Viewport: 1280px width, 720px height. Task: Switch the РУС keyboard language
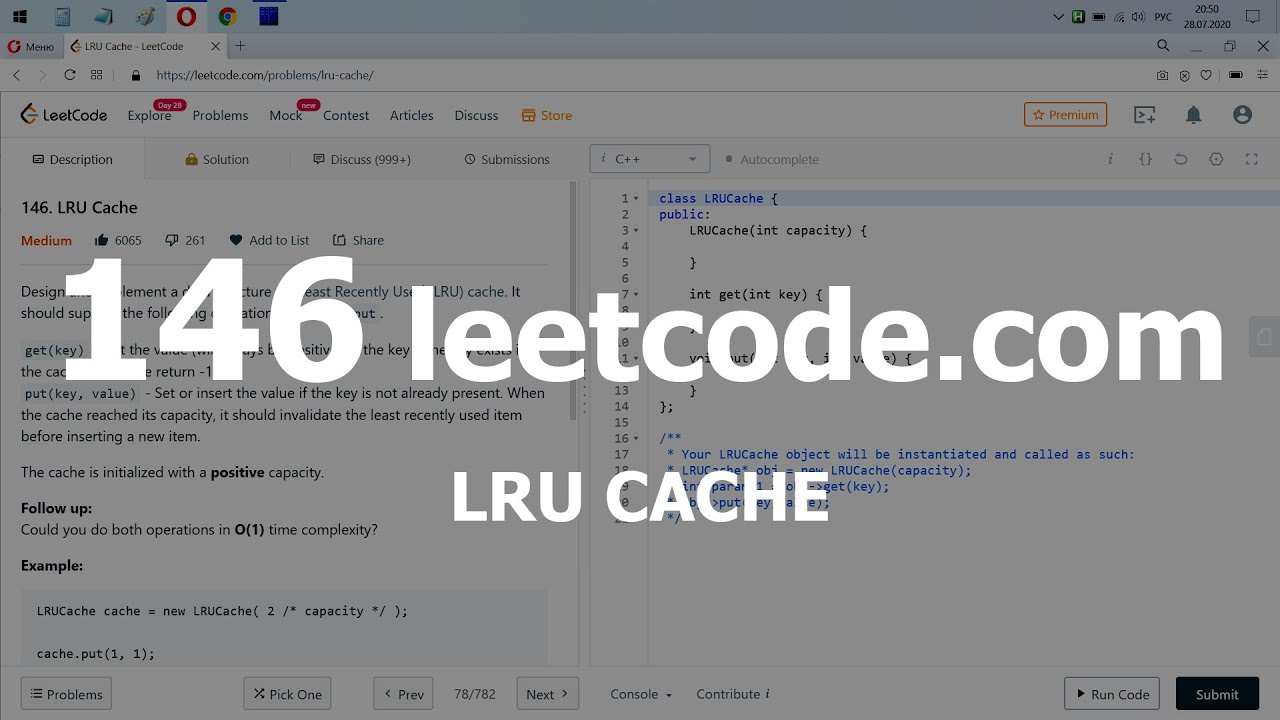coord(1163,17)
